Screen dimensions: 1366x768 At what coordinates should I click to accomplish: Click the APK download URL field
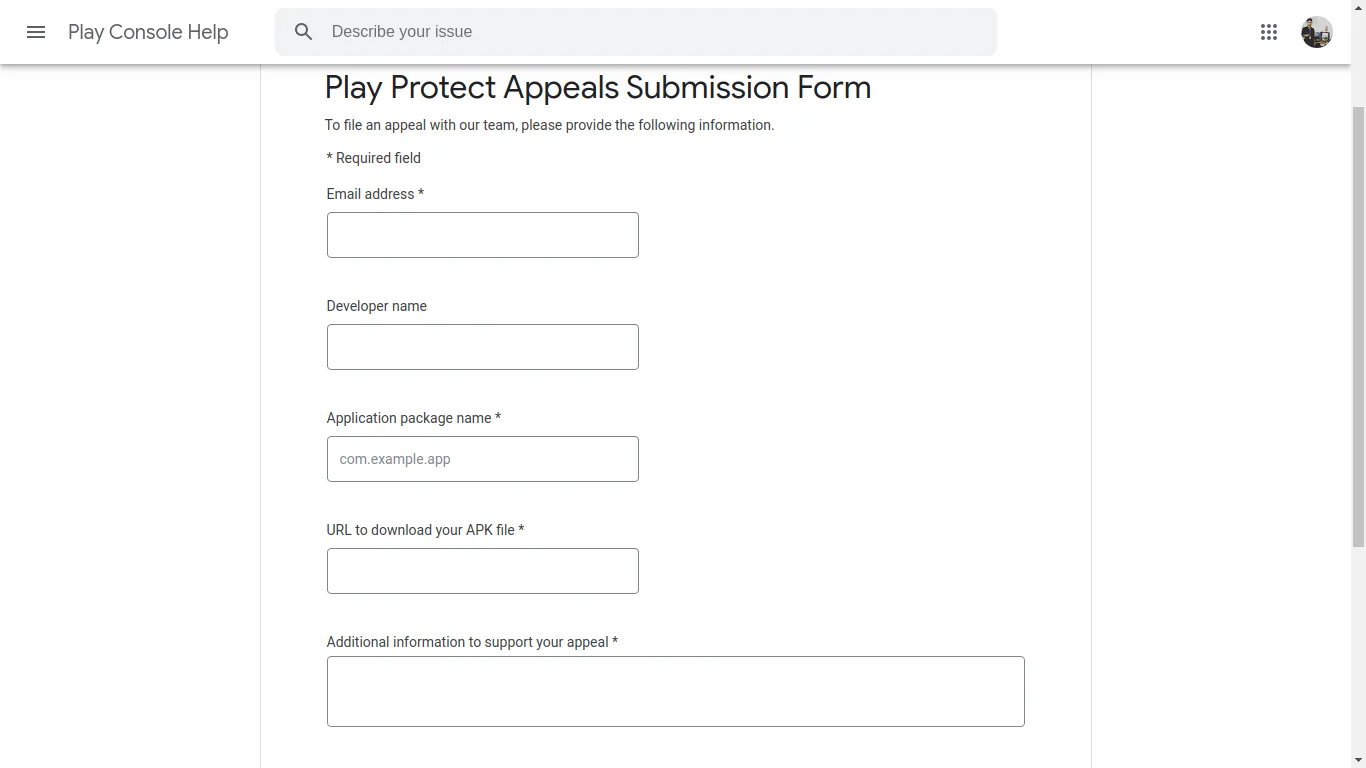(x=482, y=571)
